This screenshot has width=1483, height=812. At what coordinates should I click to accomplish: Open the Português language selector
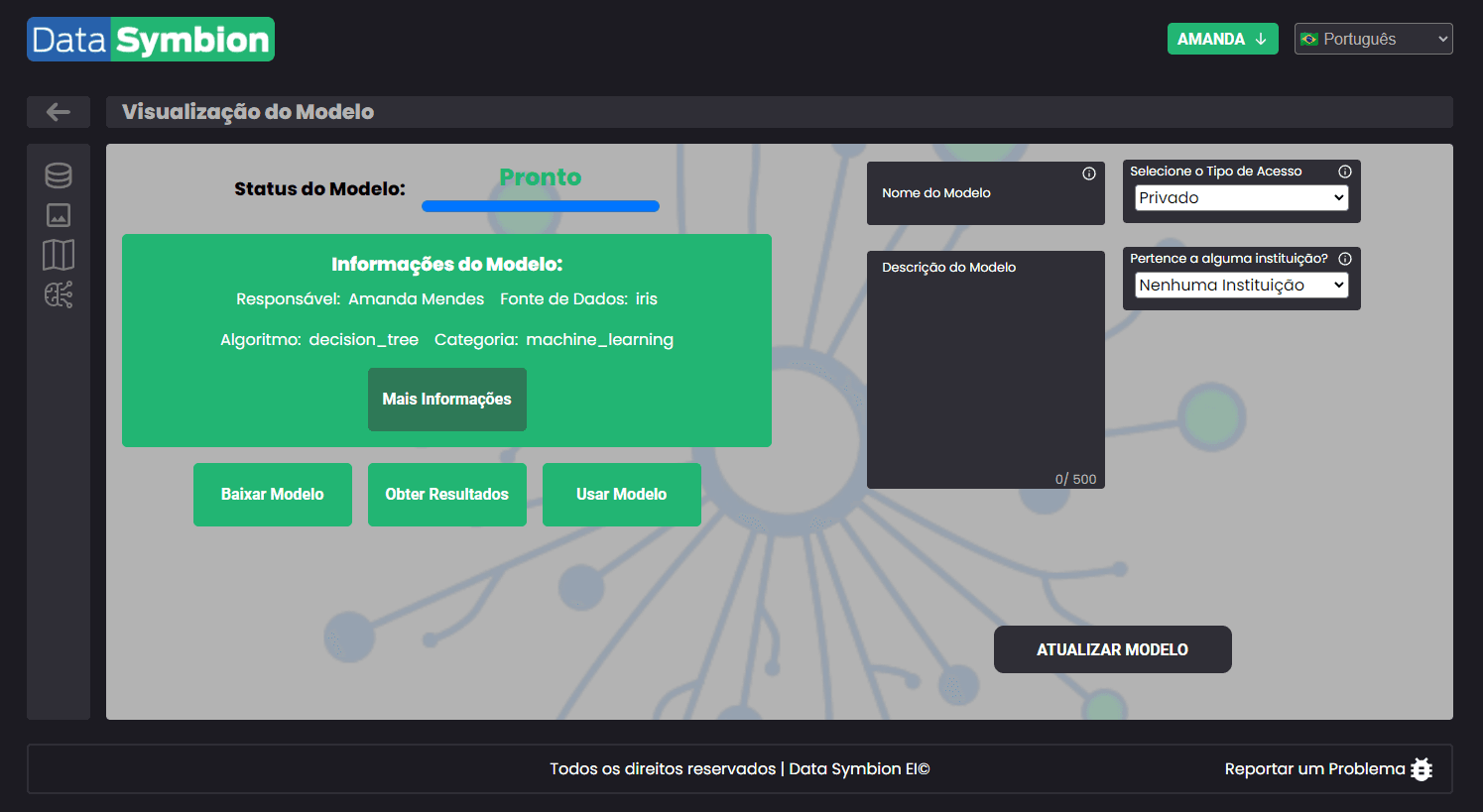point(1373,39)
